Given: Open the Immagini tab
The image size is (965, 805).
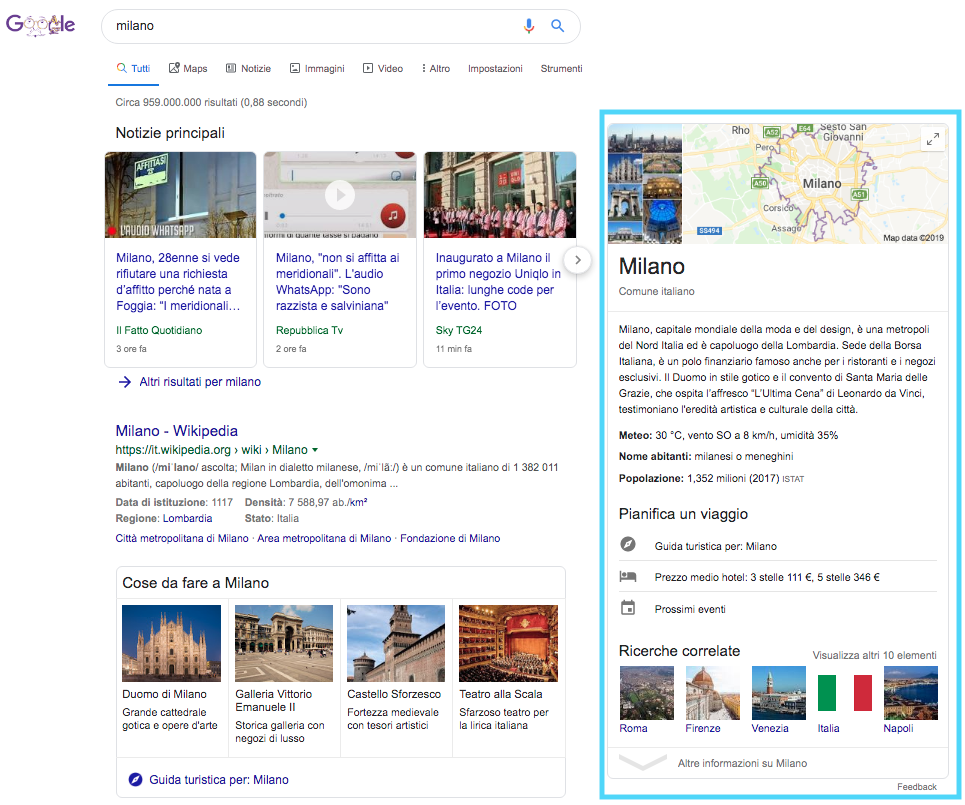Looking at the screenshot, I should (317, 68).
